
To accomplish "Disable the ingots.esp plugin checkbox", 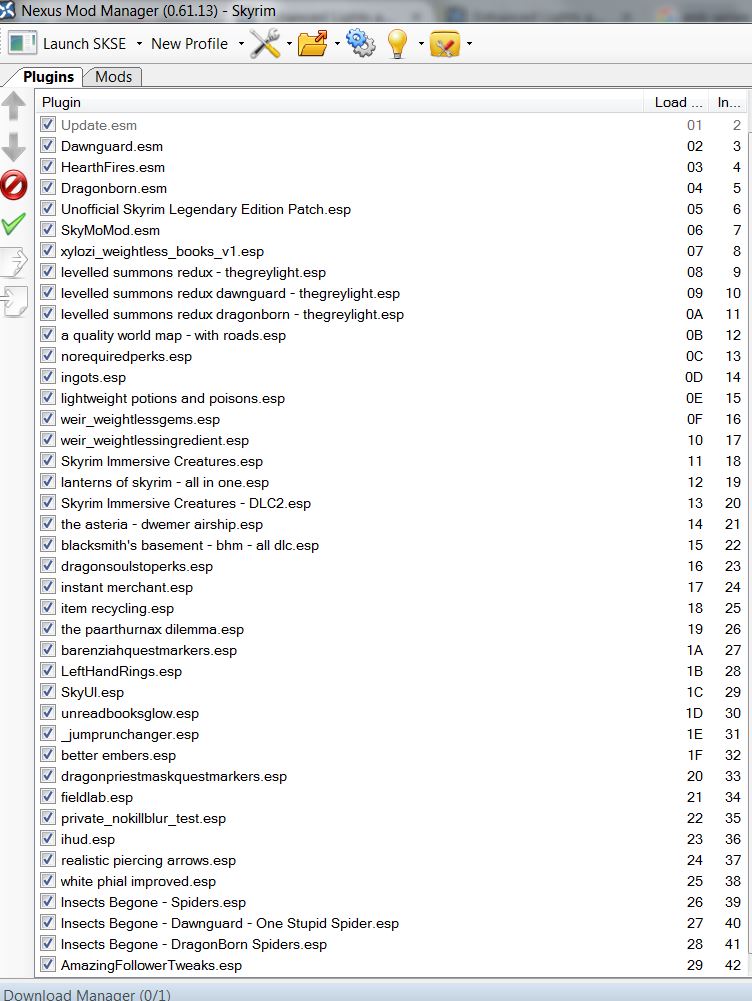I will tap(48, 376).
